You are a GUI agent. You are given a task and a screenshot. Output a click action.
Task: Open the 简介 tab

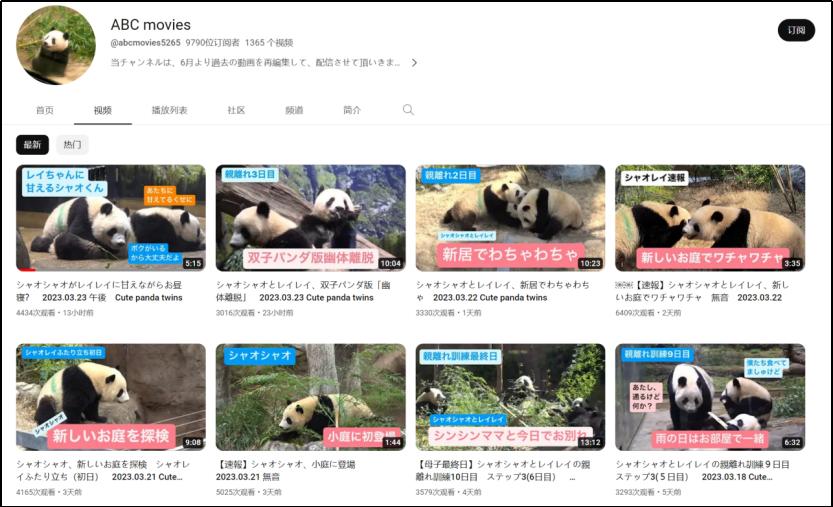[352, 110]
